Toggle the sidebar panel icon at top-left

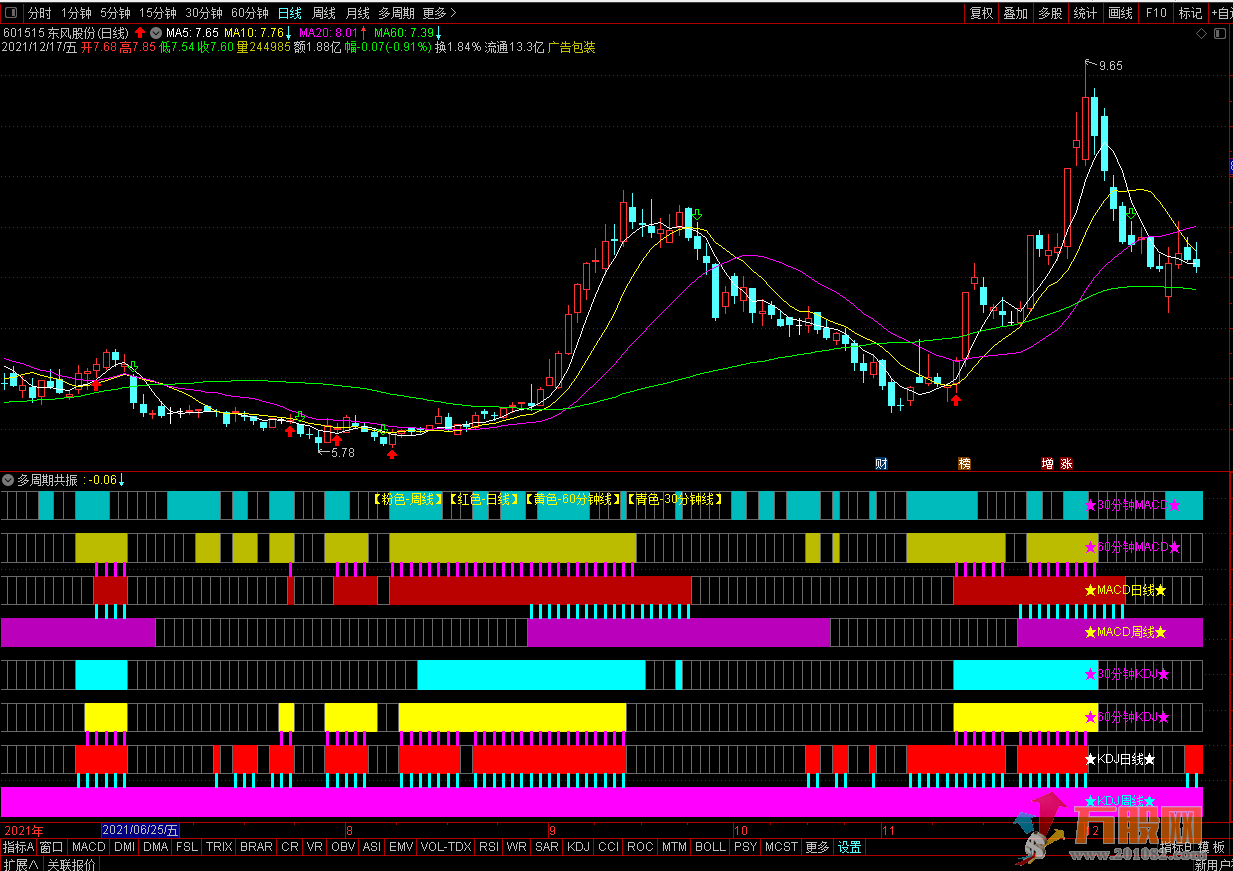click(x=11, y=13)
